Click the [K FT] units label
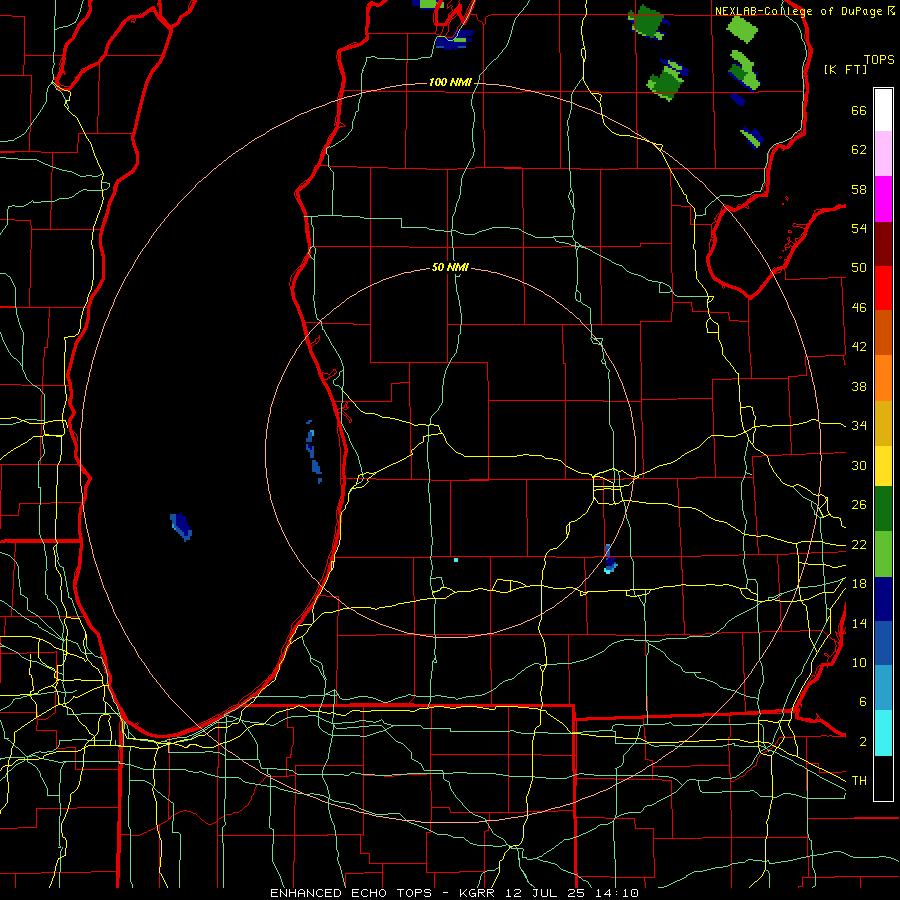Viewport: 900px width, 900px height. 845,70
